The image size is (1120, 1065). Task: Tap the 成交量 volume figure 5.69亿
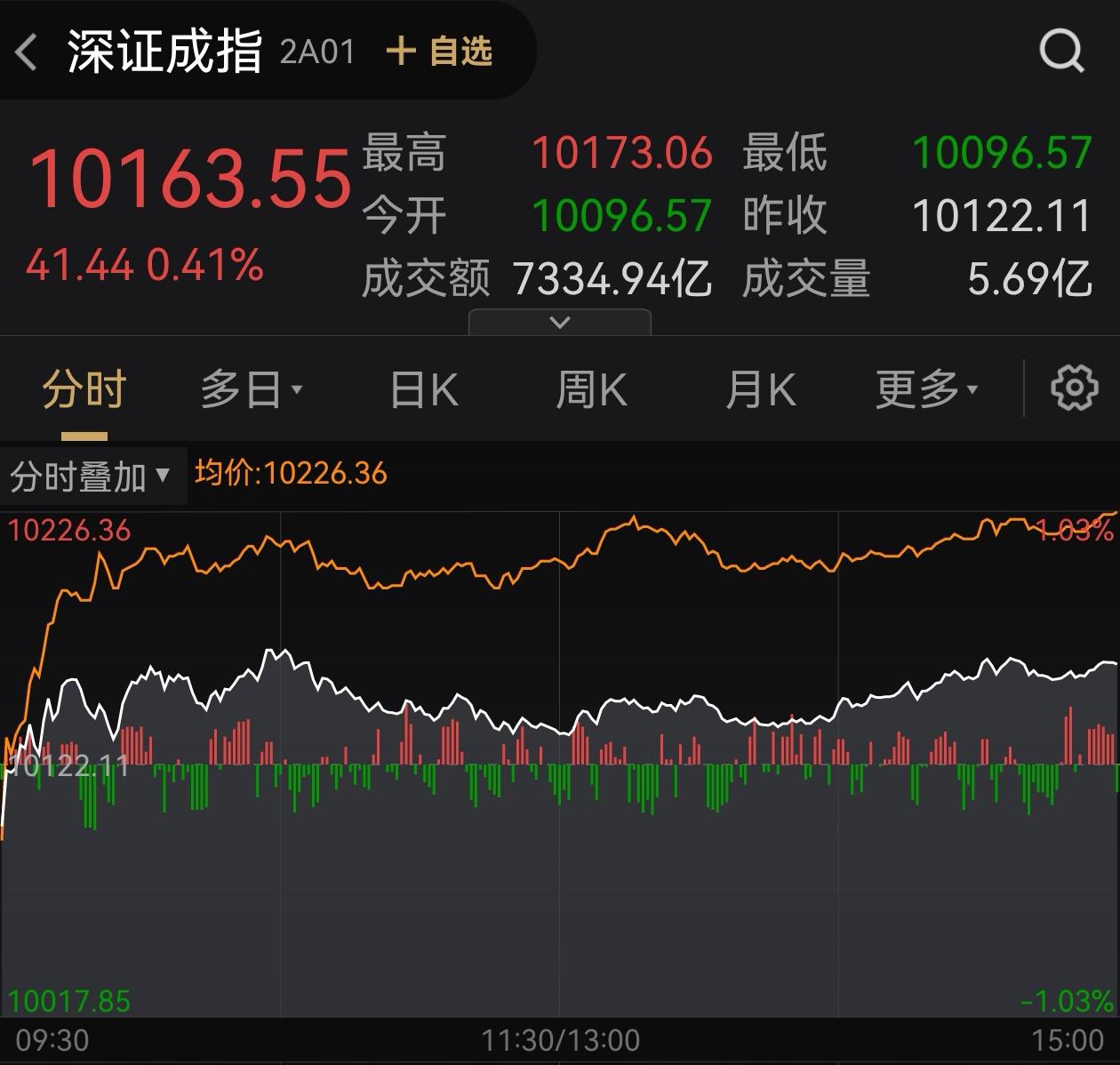[1031, 277]
